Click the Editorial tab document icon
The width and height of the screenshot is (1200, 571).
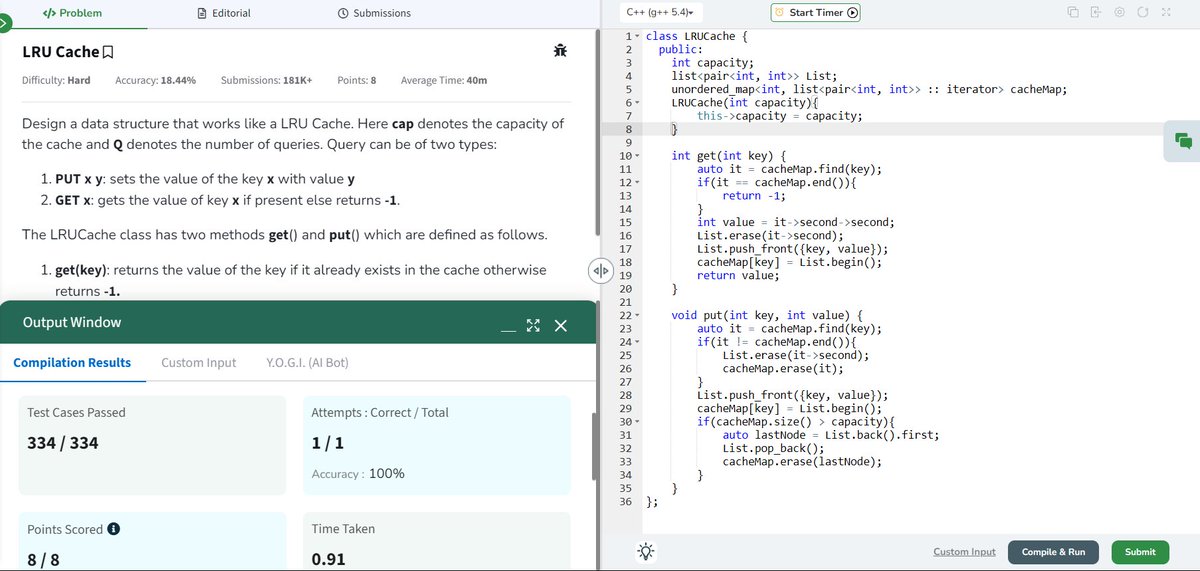[x=201, y=13]
